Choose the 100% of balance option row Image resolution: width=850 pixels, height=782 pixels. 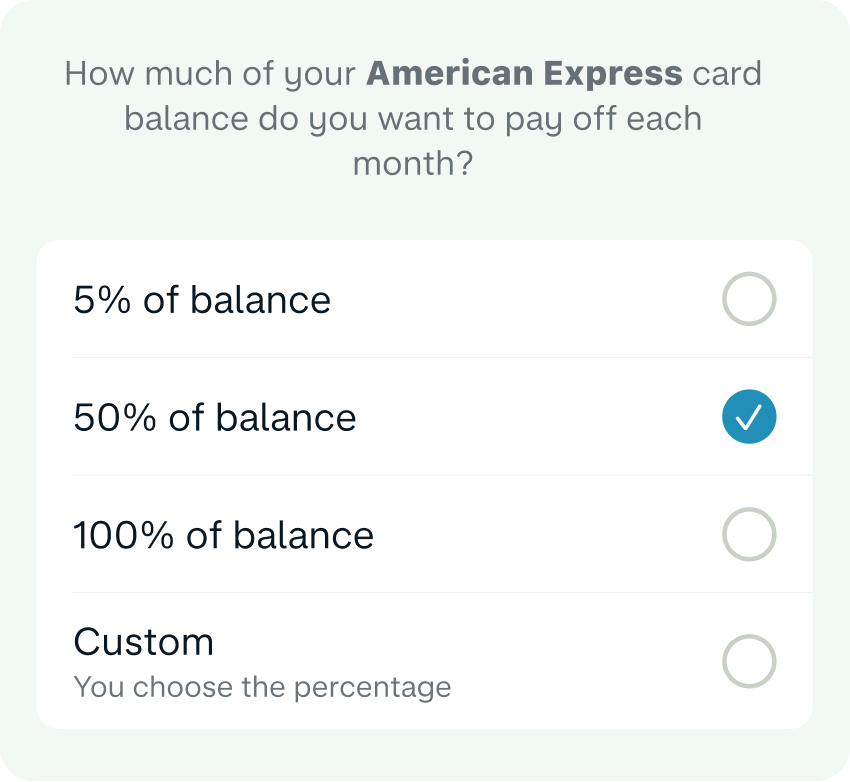425,535
